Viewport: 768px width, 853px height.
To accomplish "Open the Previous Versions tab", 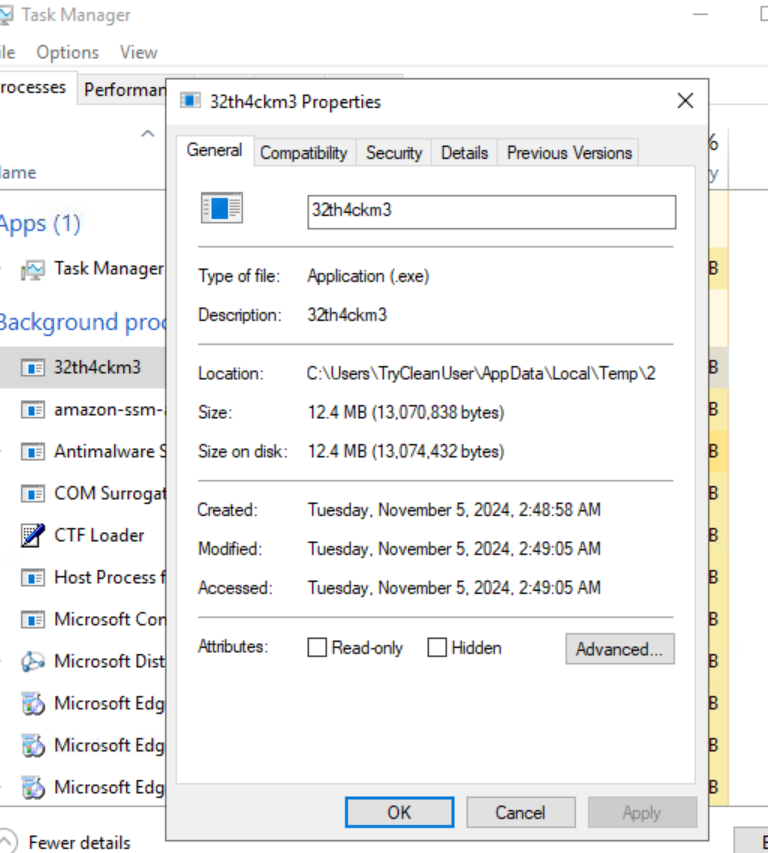I will click(x=569, y=153).
